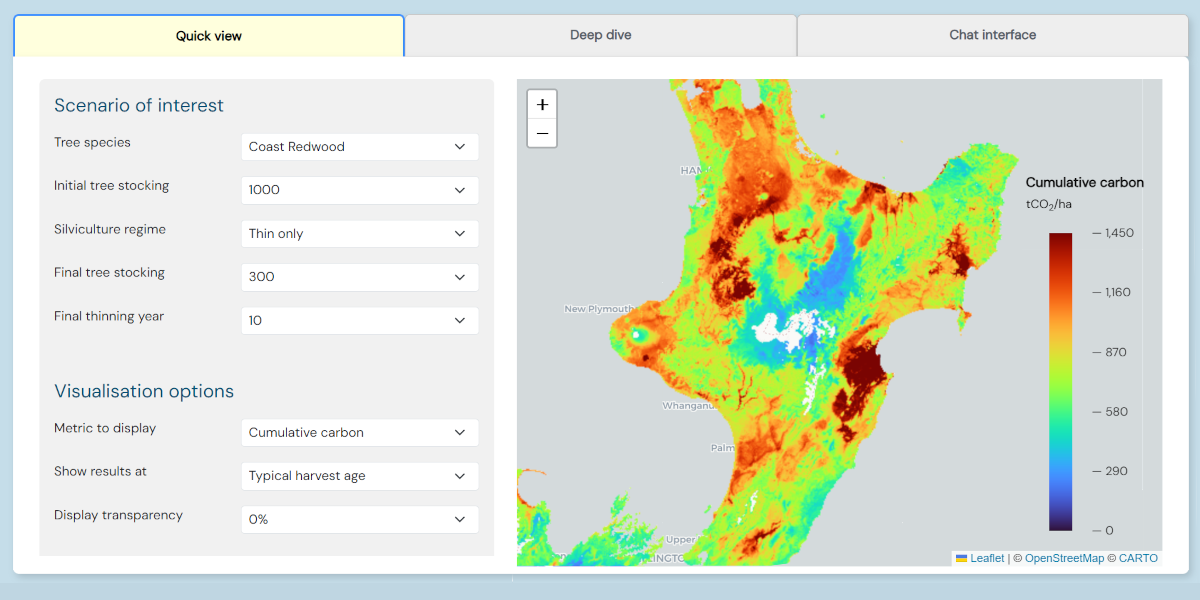The image size is (1200, 600).
Task: Switch to the Deep dive tab
Action: [601, 34]
